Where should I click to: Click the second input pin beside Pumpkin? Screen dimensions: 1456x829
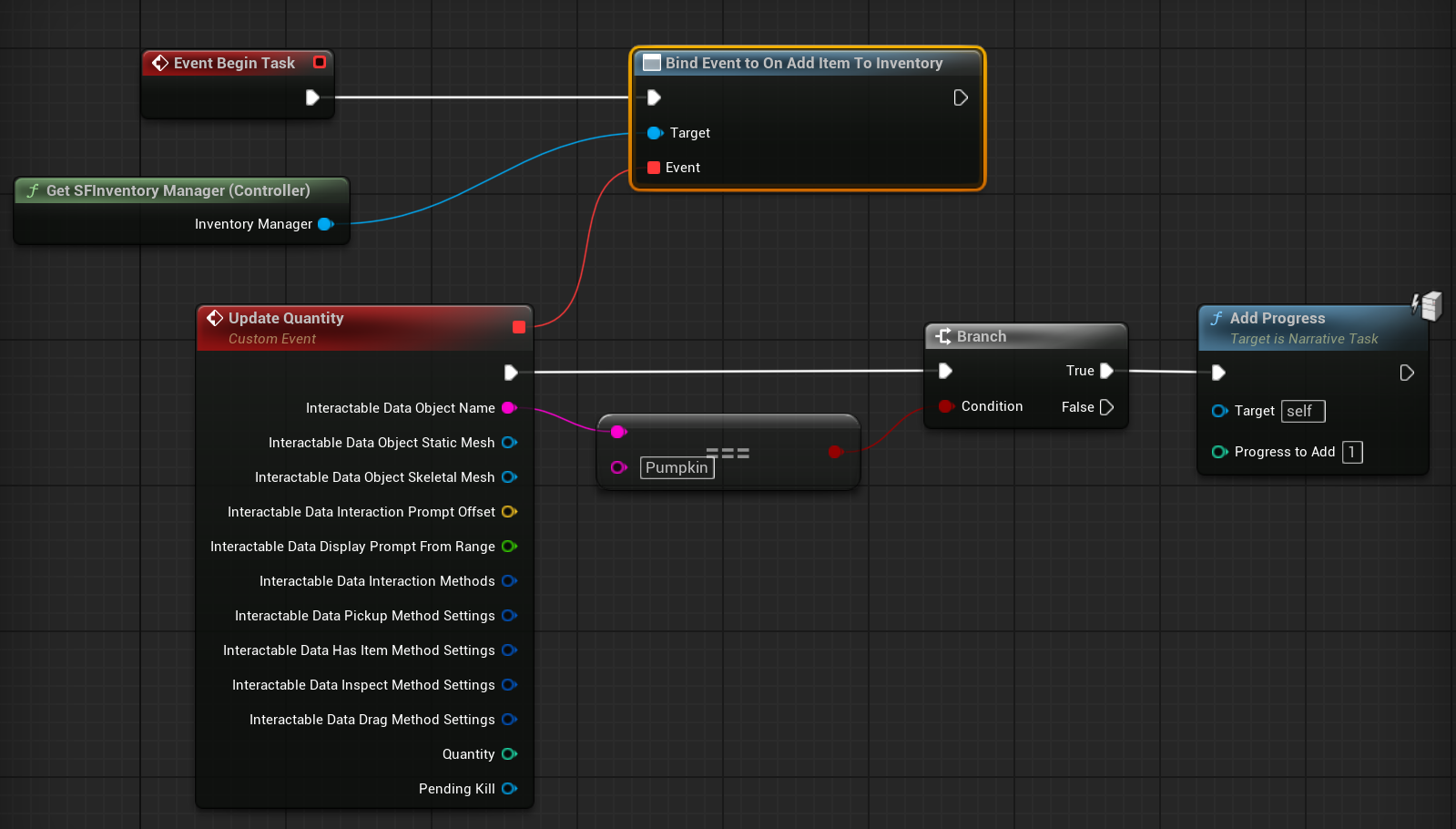[x=619, y=467]
